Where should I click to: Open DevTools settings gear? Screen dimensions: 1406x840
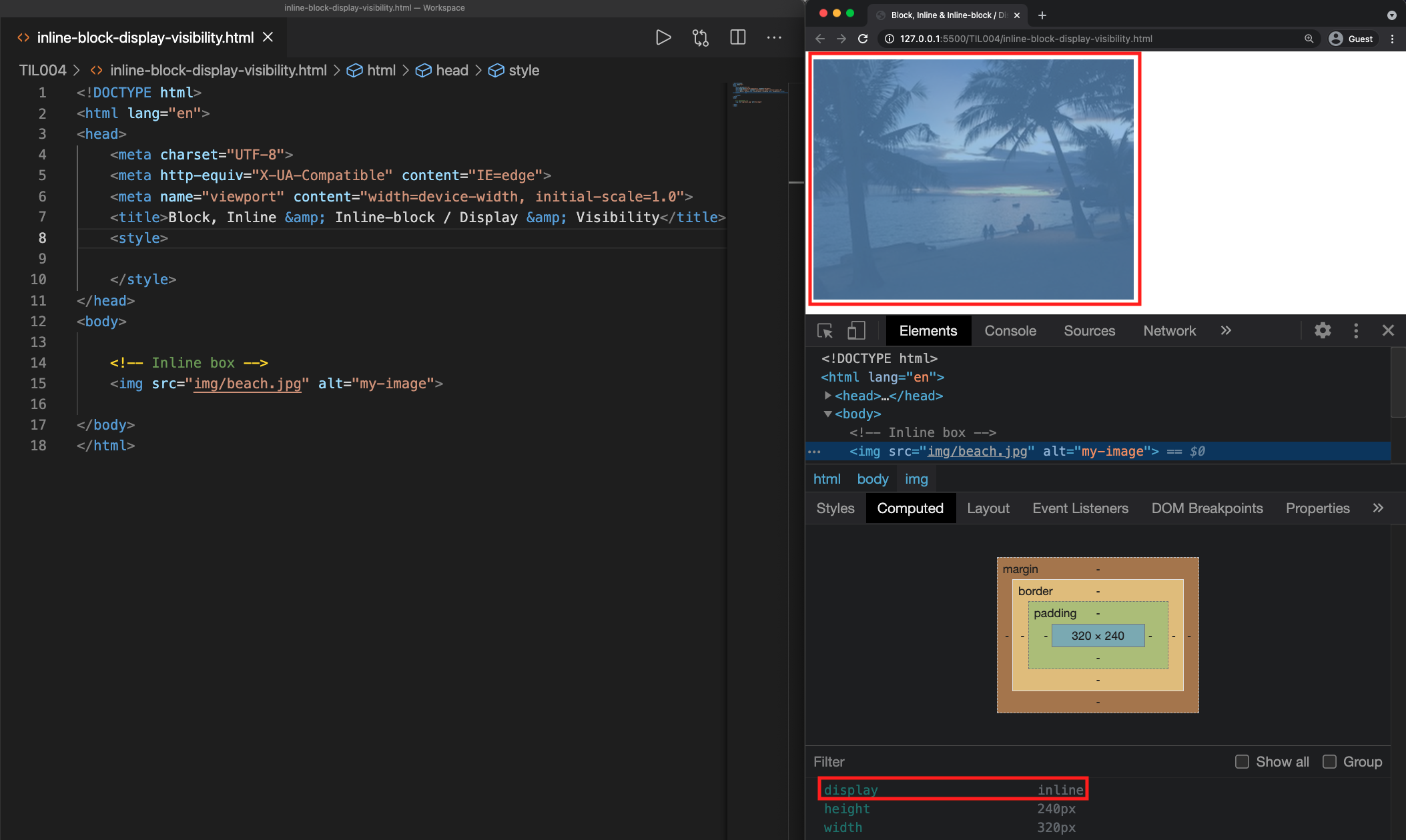point(1323,331)
